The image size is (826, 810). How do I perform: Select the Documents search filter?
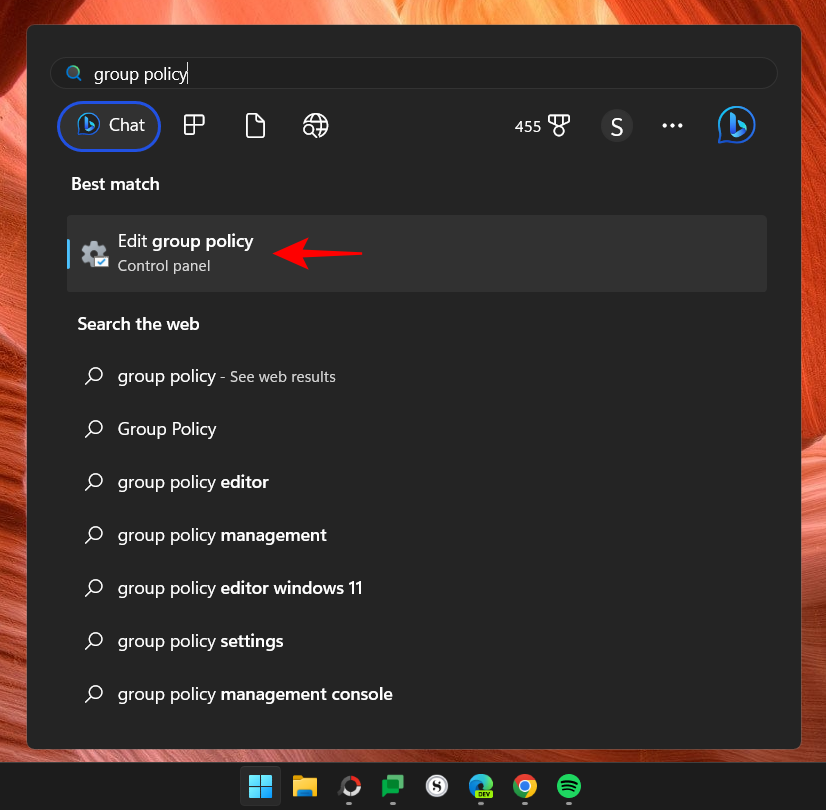(255, 125)
